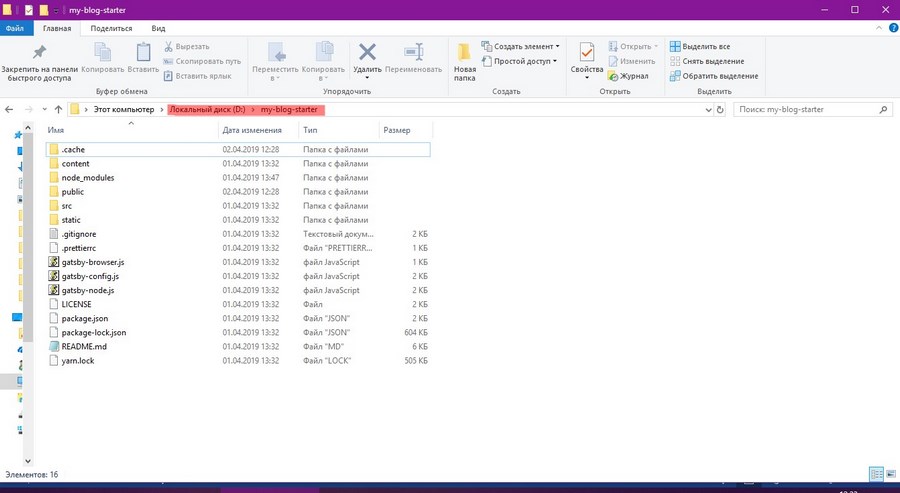Select the content folder
Screen dimensions: 900x493
tap(238, 164)
